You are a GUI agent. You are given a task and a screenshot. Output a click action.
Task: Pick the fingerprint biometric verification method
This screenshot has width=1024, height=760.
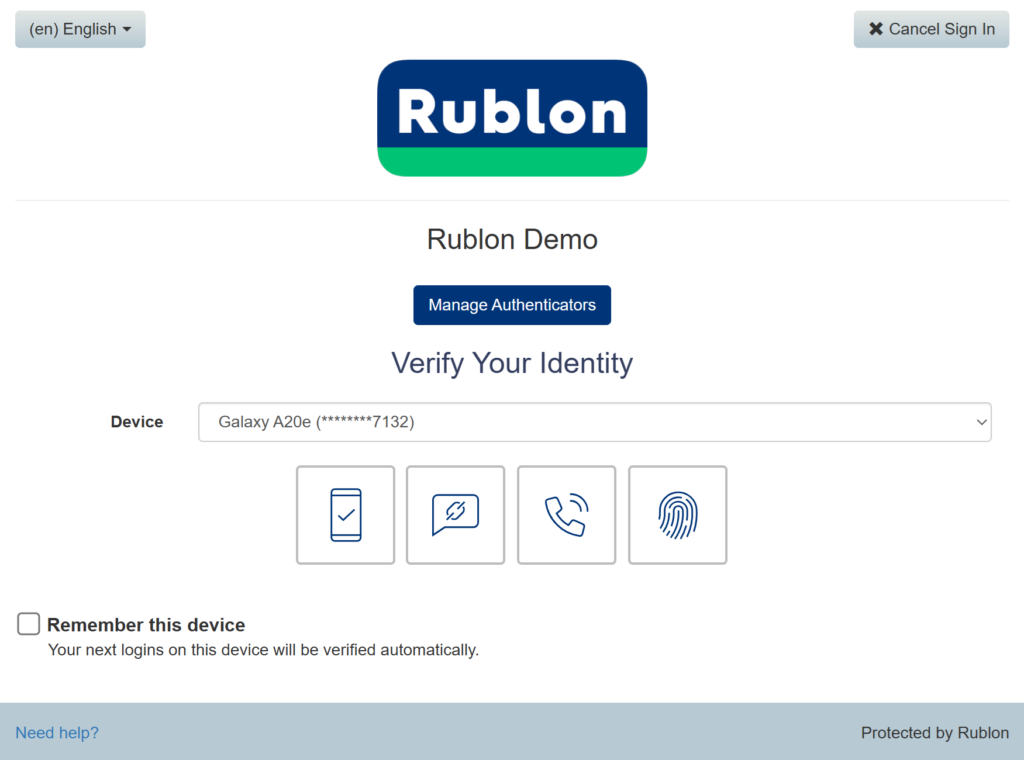(677, 514)
